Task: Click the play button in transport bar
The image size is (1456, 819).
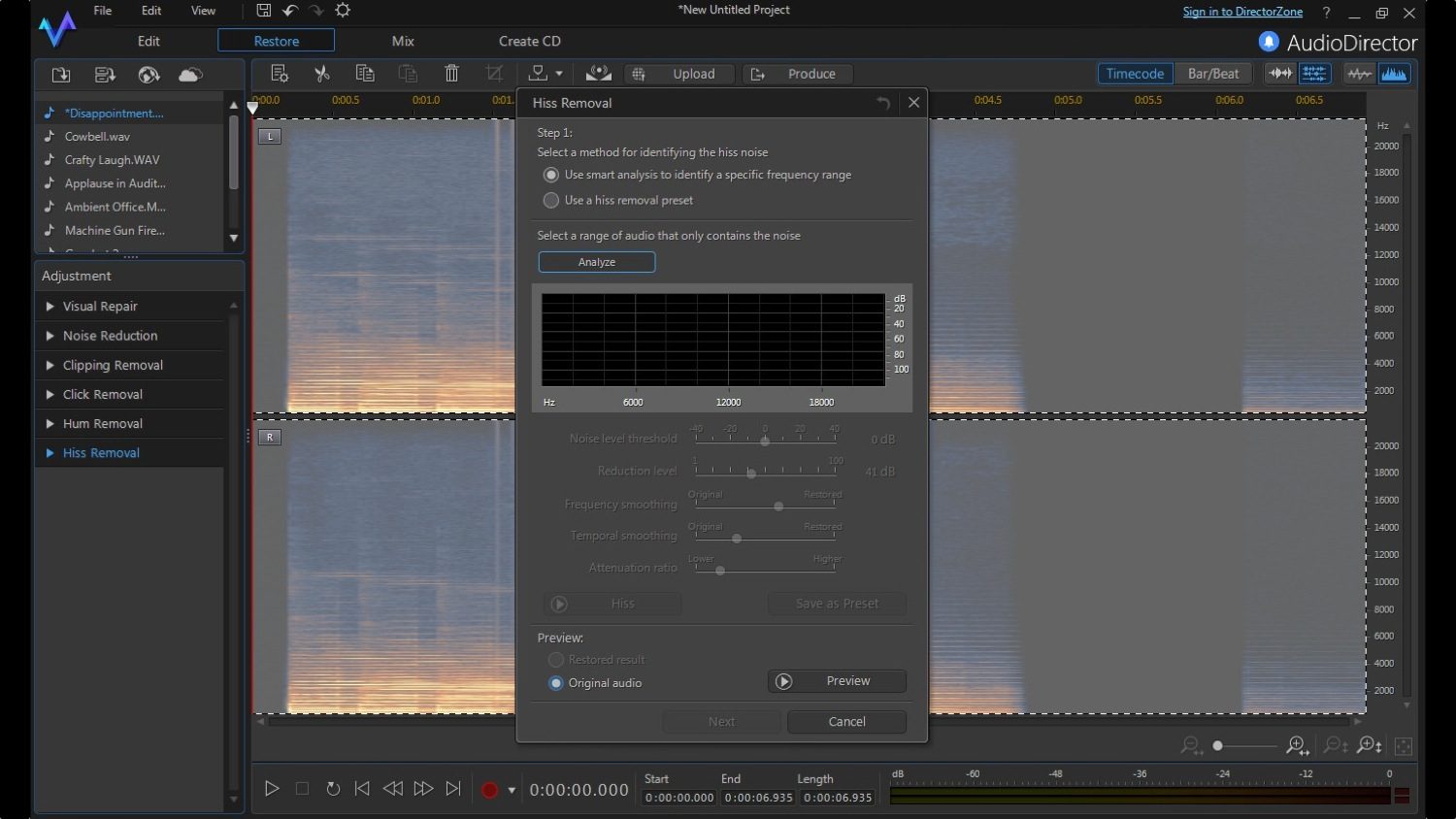Action: 272,789
